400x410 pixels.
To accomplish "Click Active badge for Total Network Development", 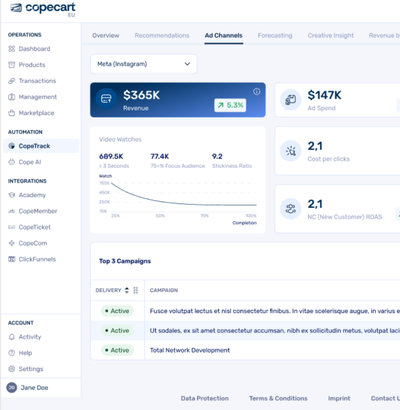I will click(x=117, y=350).
